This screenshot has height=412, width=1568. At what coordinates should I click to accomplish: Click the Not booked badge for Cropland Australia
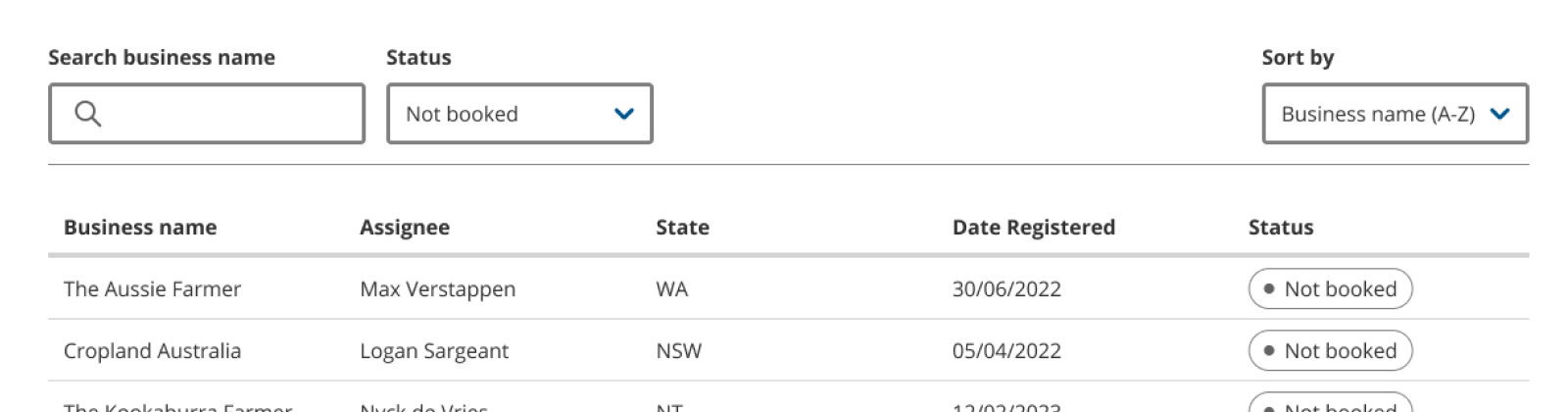(1330, 351)
